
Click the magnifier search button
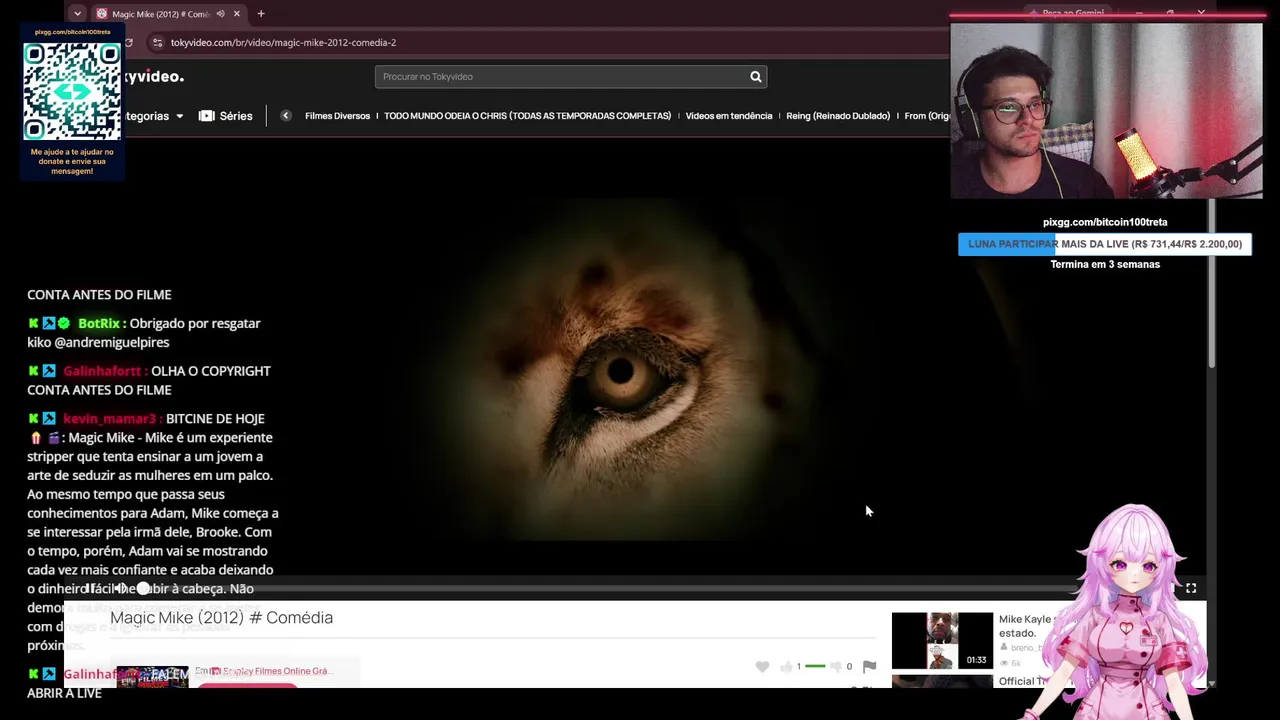click(756, 77)
